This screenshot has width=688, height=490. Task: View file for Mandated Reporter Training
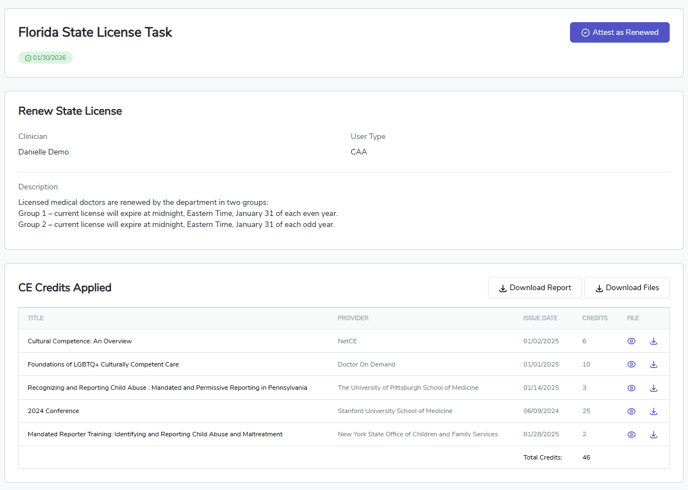click(631, 435)
